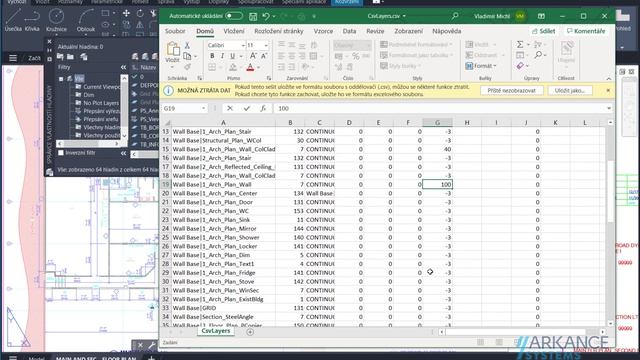Click the rectangle tool icon in AutoCAD ribbon

coord(105,13)
